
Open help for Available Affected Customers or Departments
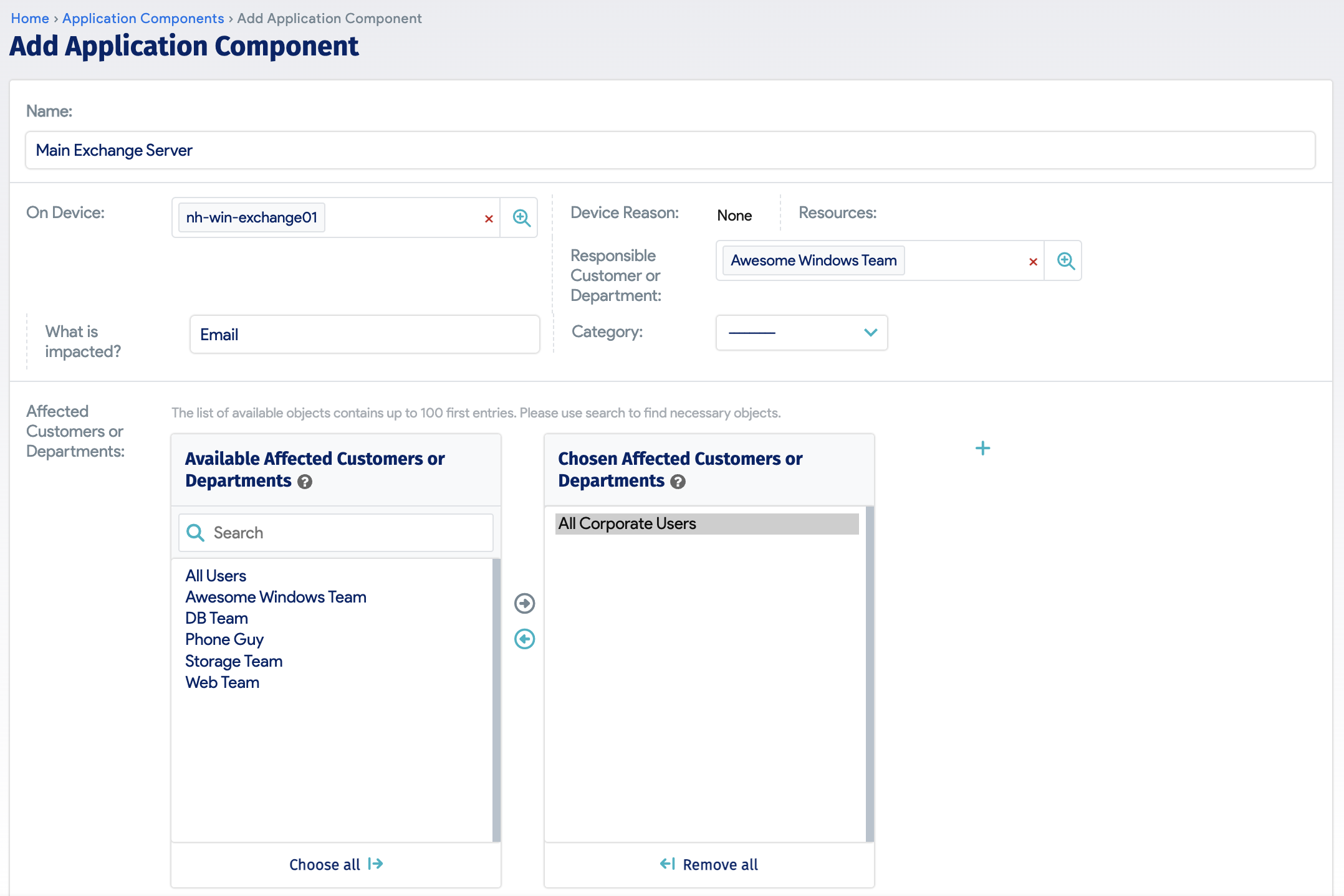[305, 481]
